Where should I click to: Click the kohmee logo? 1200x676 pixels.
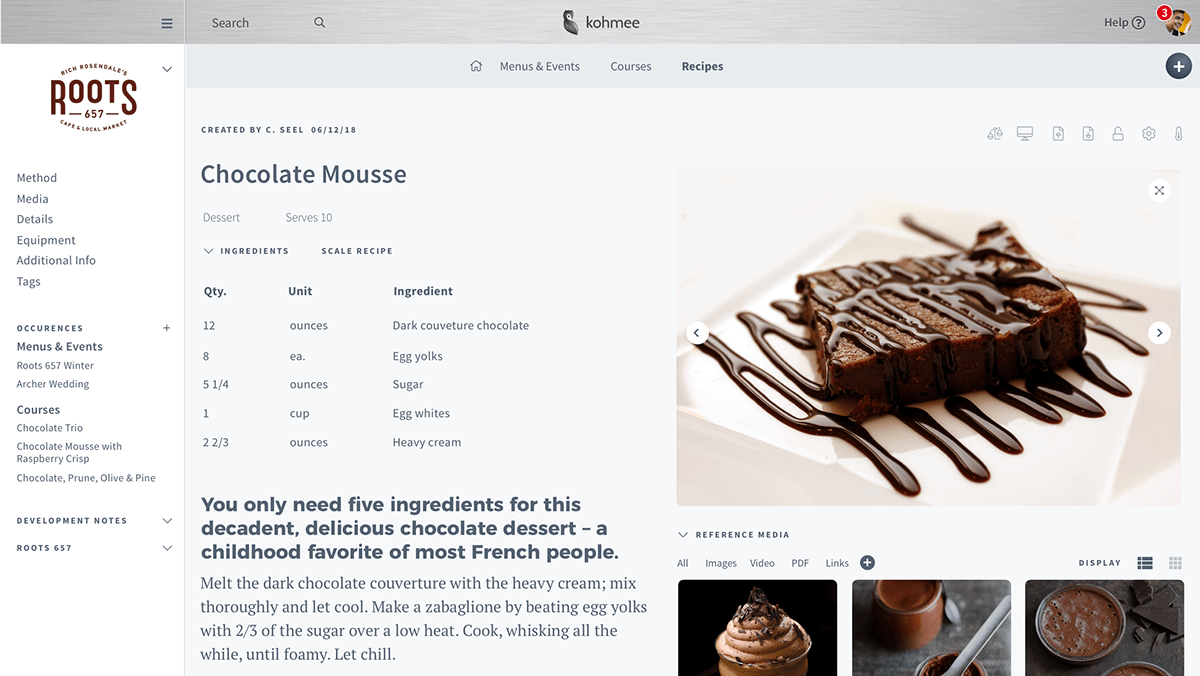coord(601,22)
